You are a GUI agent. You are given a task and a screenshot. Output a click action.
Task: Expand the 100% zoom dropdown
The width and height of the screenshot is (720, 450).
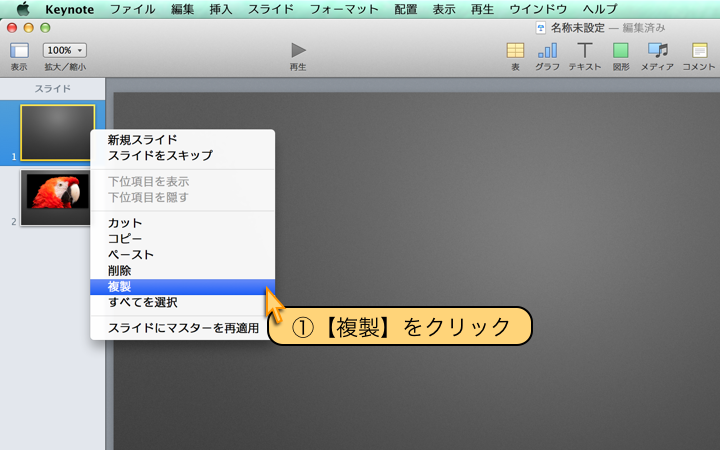pyautogui.click(x=65, y=50)
